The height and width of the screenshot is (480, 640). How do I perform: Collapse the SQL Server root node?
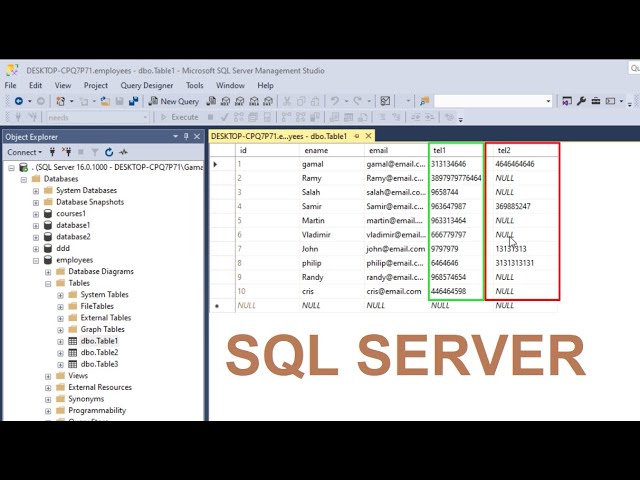tap(11, 167)
